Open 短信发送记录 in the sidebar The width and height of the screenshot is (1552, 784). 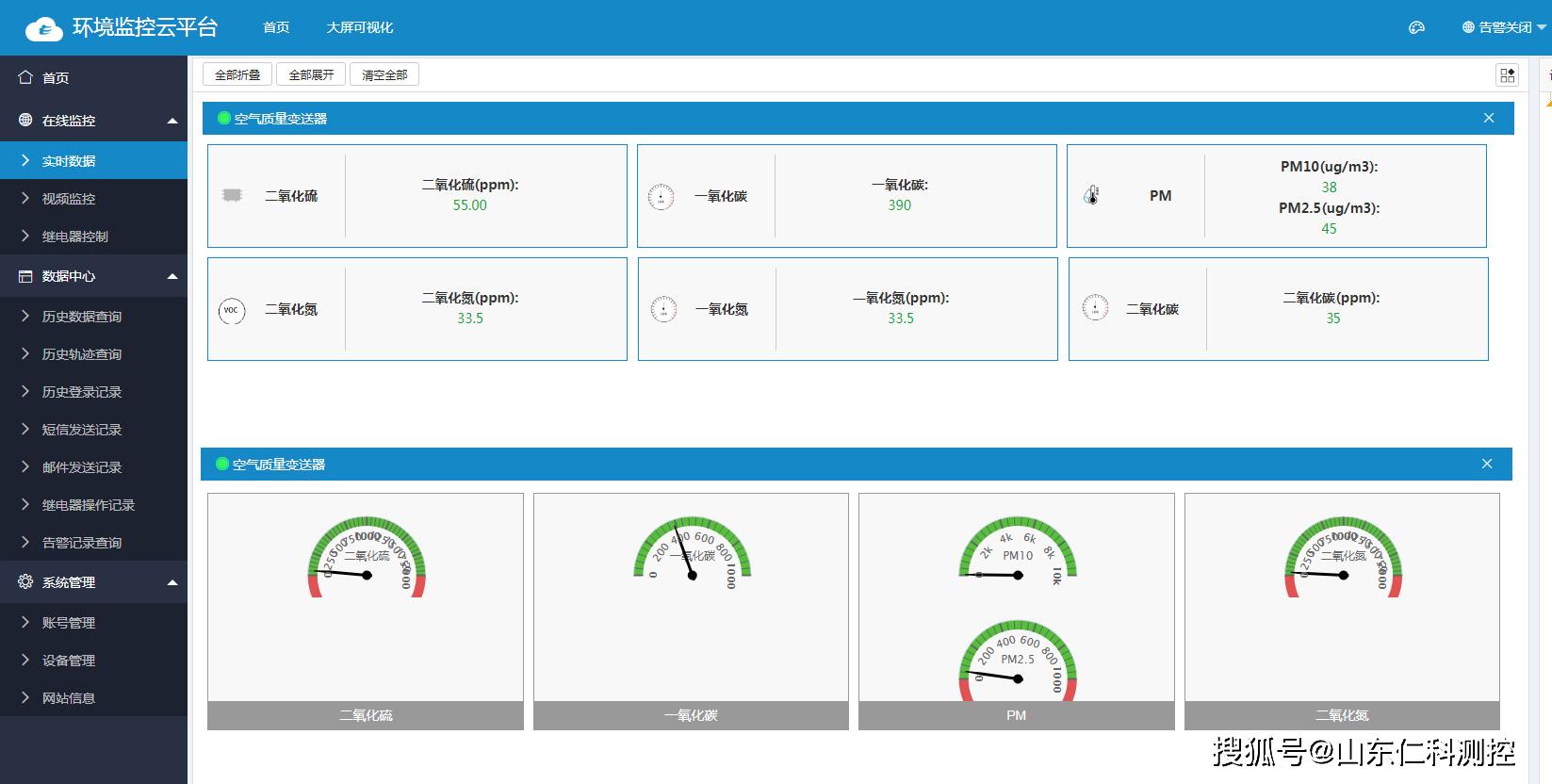[x=93, y=429]
